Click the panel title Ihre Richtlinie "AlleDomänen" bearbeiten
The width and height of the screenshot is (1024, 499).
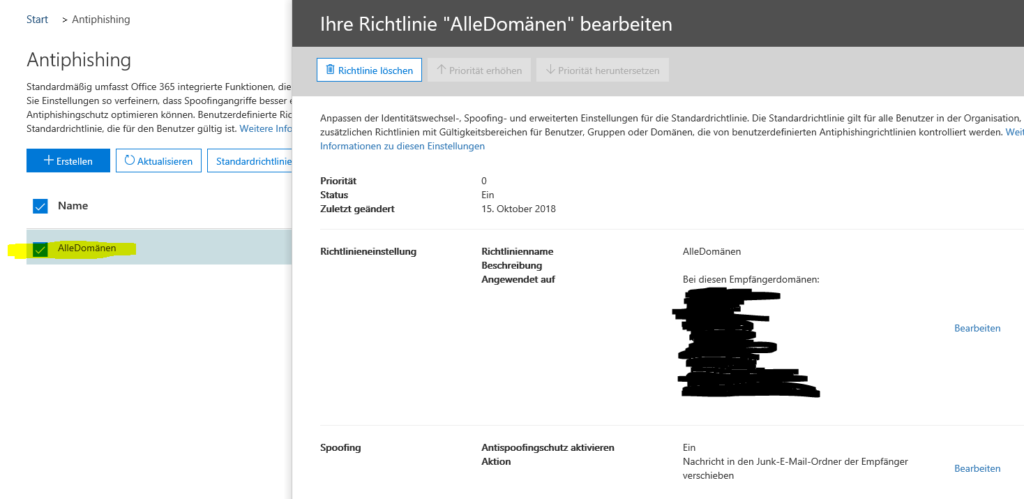[x=496, y=25]
